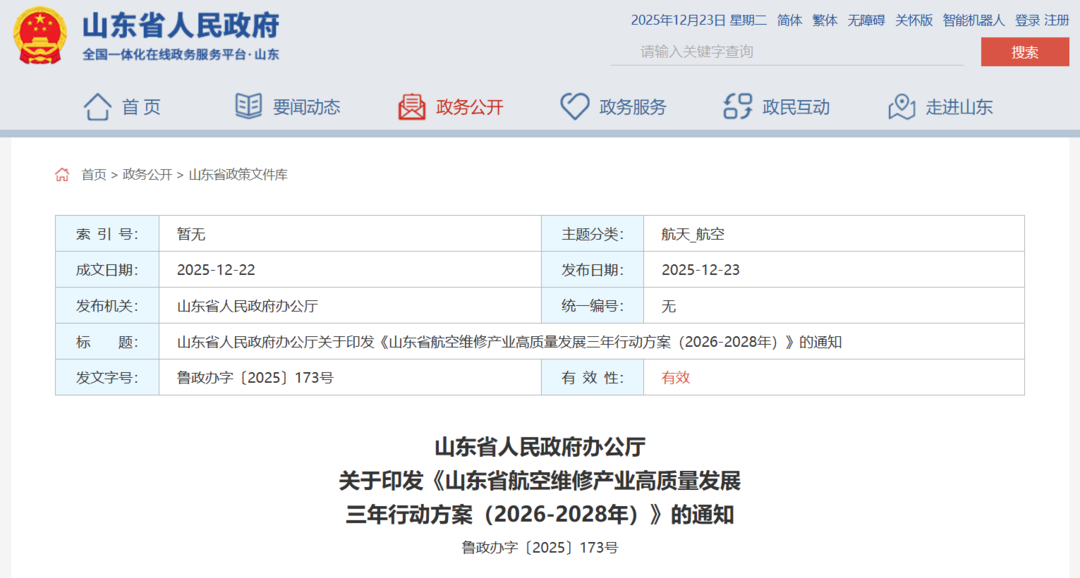Switch to 繁体 Chinese
1080x578 pixels.
[825, 20]
